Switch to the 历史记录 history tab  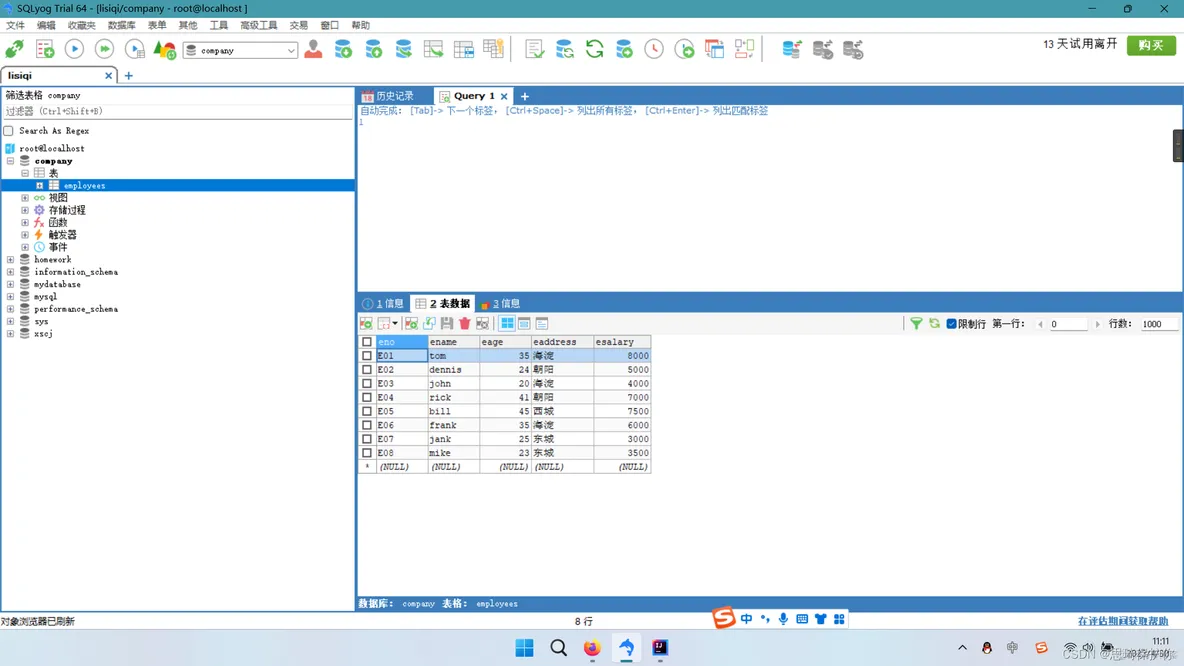pos(387,96)
